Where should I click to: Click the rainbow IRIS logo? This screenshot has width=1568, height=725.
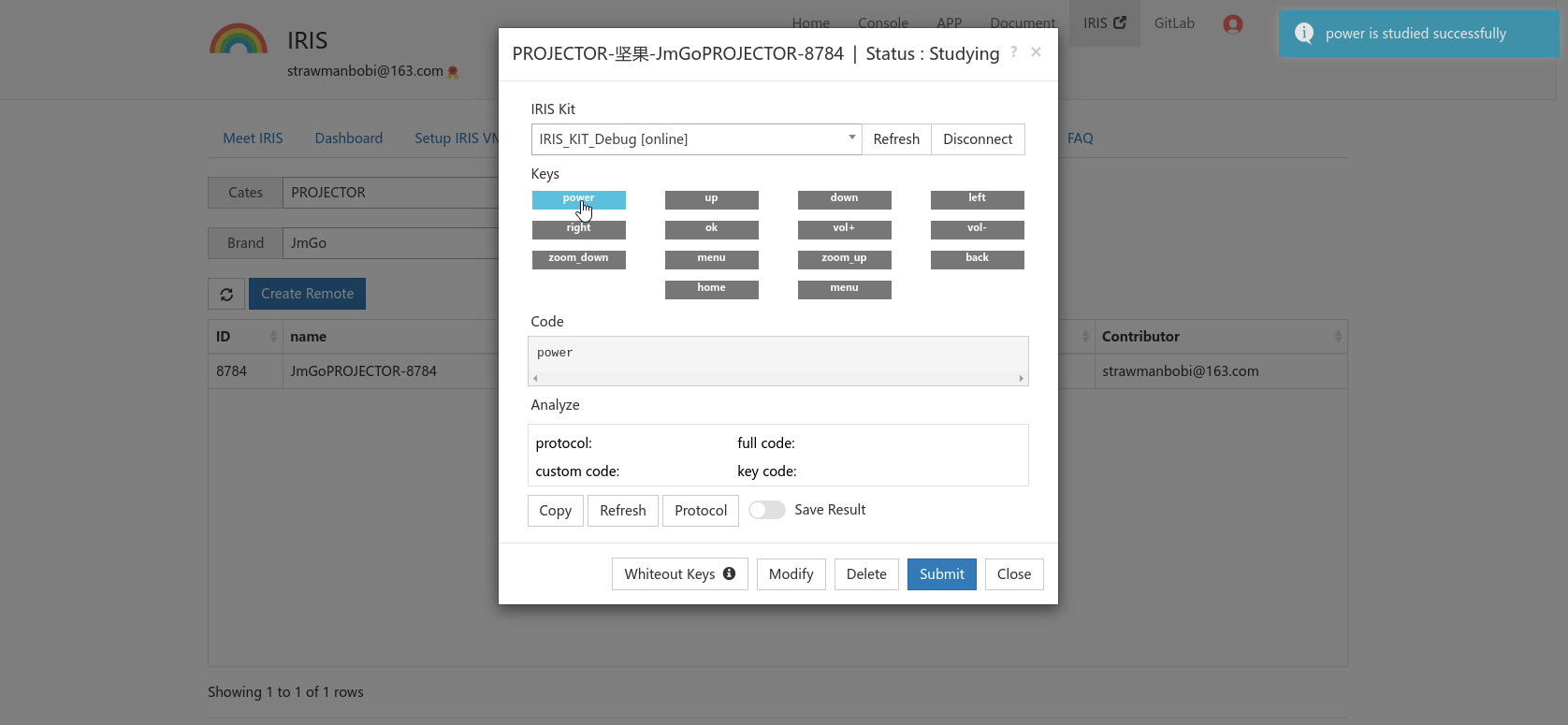pyautogui.click(x=239, y=40)
